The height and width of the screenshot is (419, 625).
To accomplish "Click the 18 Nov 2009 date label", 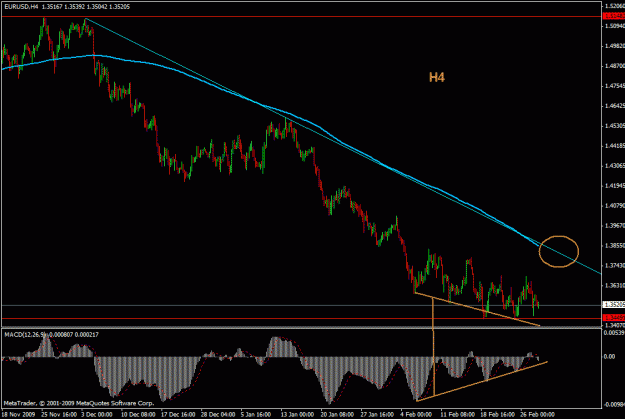I will pyautogui.click(x=18, y=414).
